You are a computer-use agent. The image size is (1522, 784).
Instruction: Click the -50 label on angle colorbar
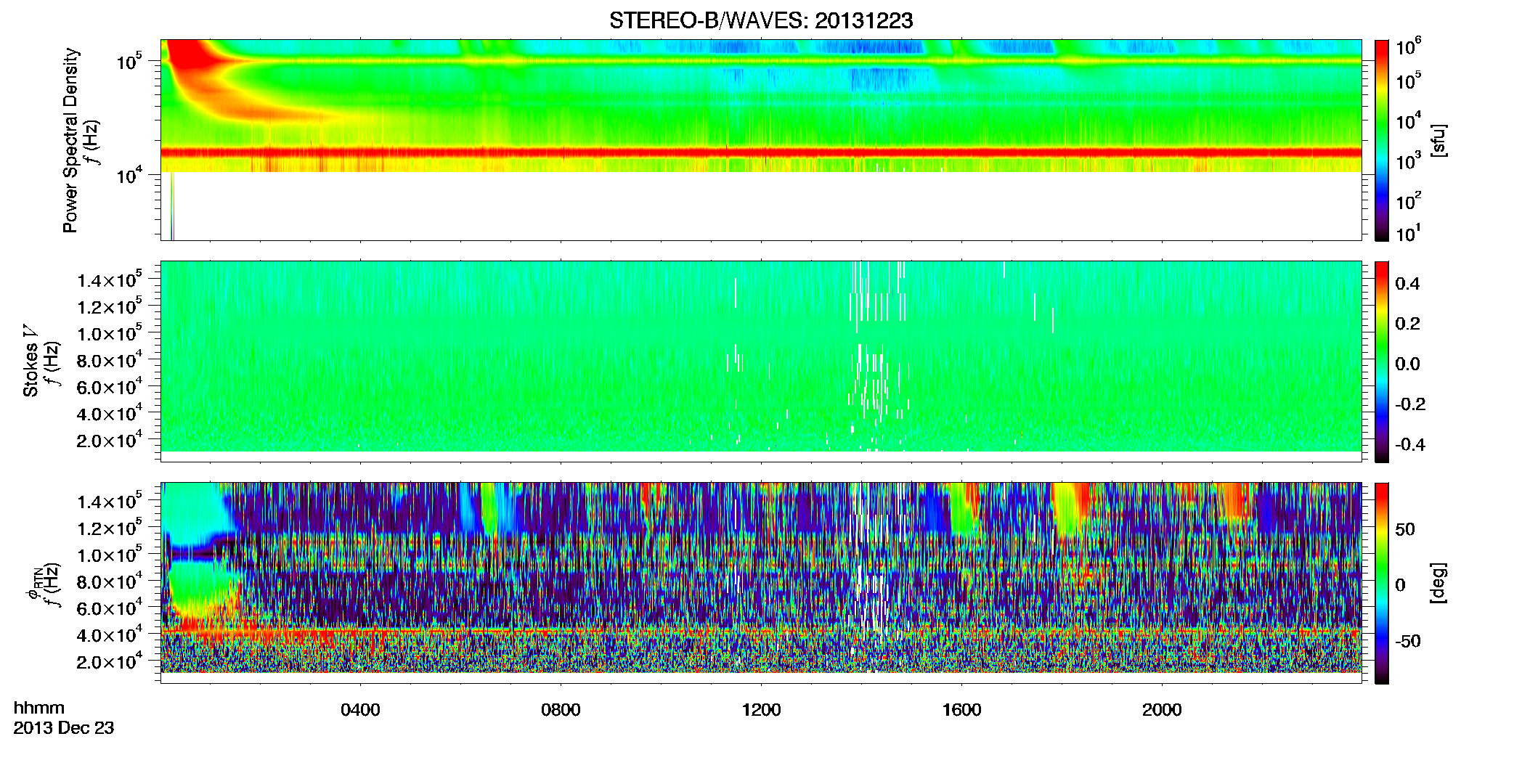1407,642
